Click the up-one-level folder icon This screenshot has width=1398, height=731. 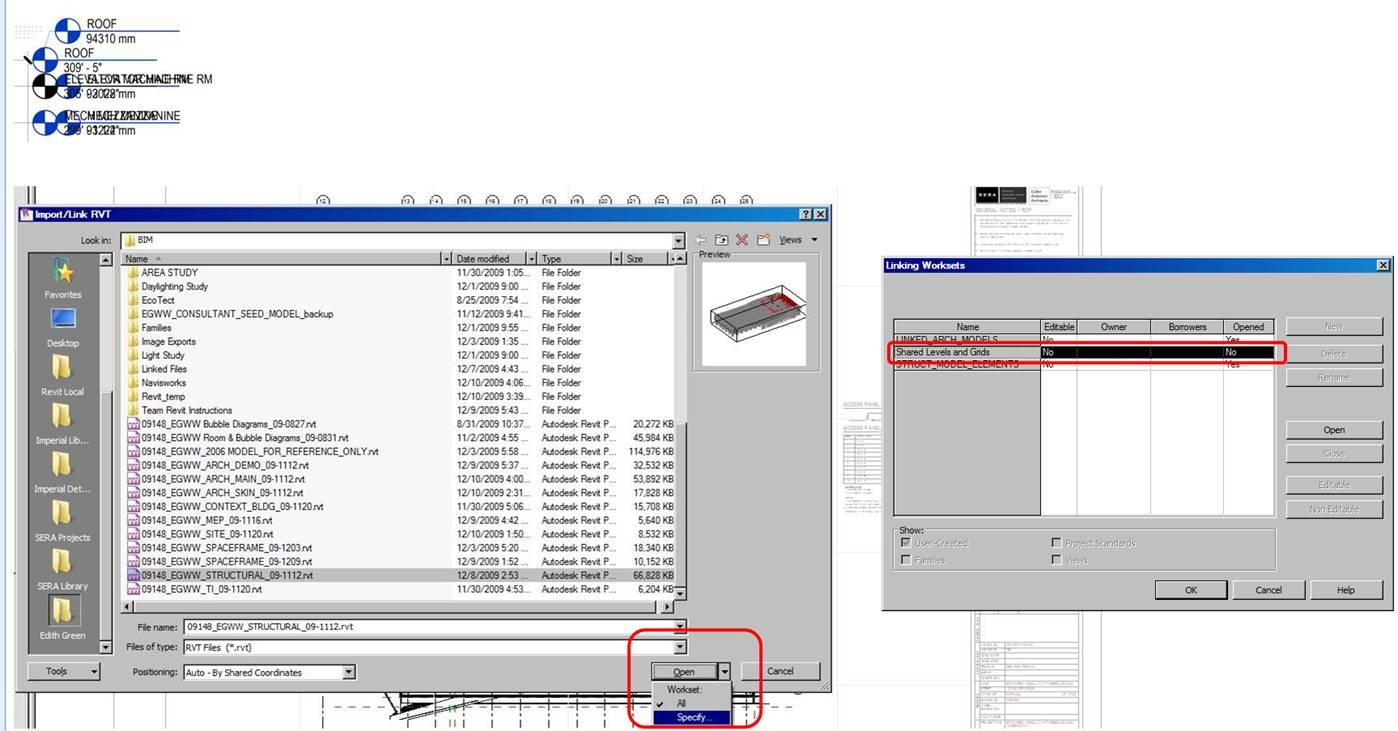pyautogui.click(x=721, y=240)
